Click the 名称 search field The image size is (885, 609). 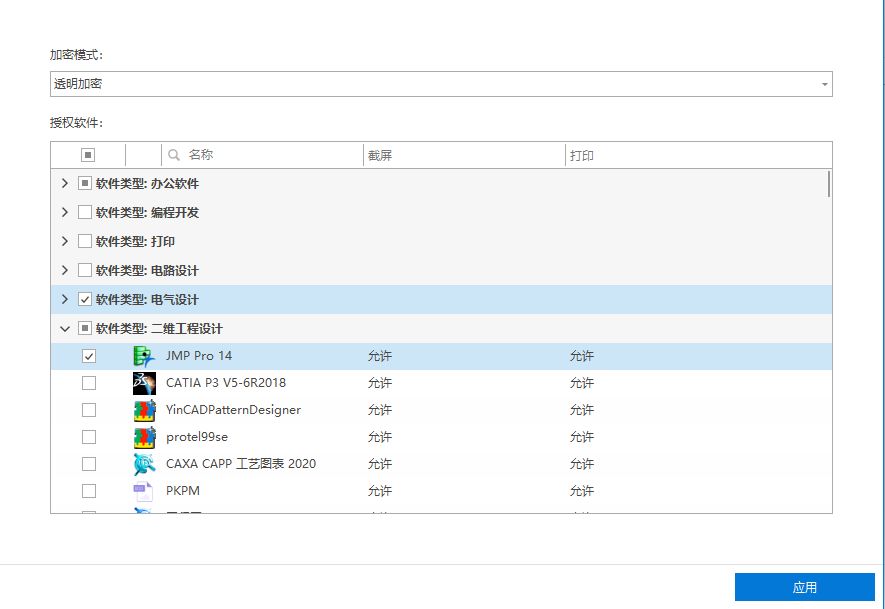(262, 155)
